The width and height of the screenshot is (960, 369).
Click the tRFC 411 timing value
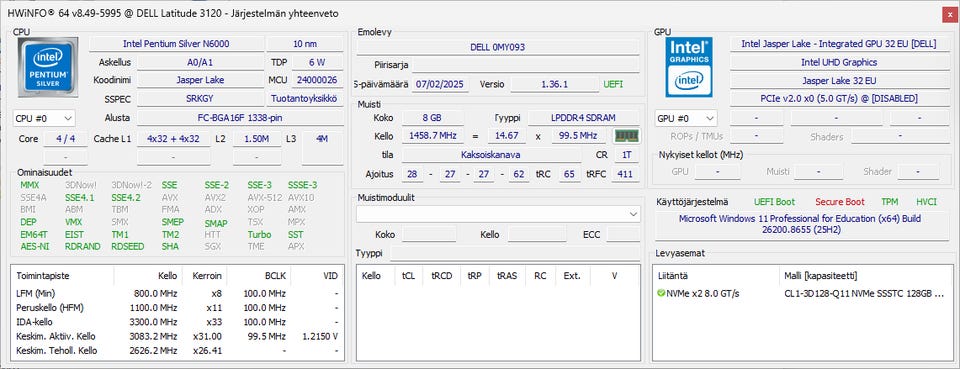pos(624,174)
